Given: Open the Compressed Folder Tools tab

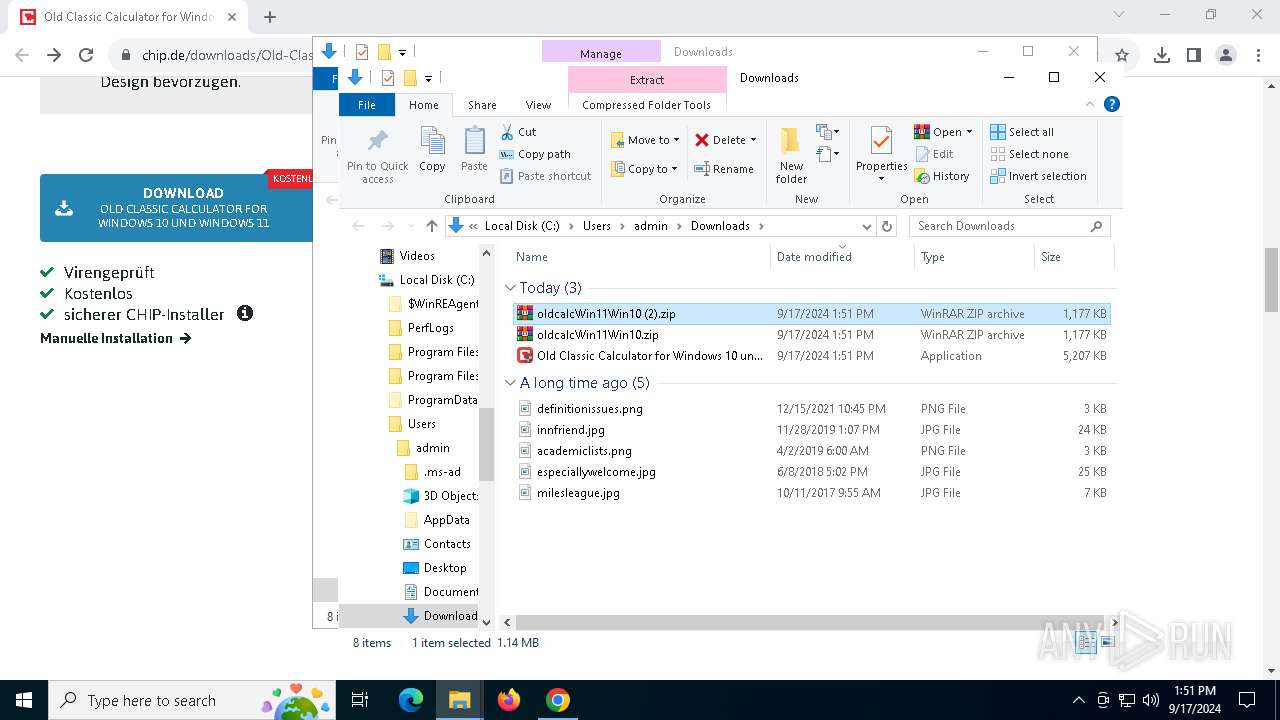Looking at the screenshot, I should point(647,104).
